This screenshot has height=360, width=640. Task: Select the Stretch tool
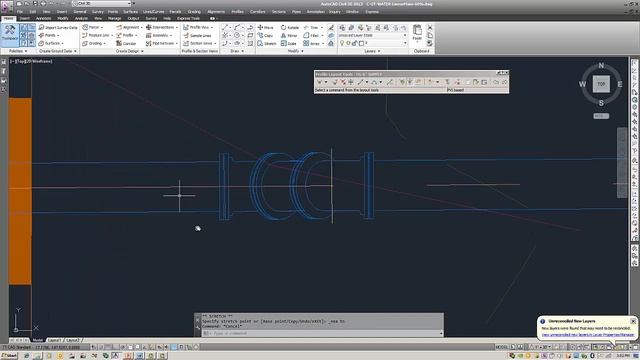[x=267, y=43]
